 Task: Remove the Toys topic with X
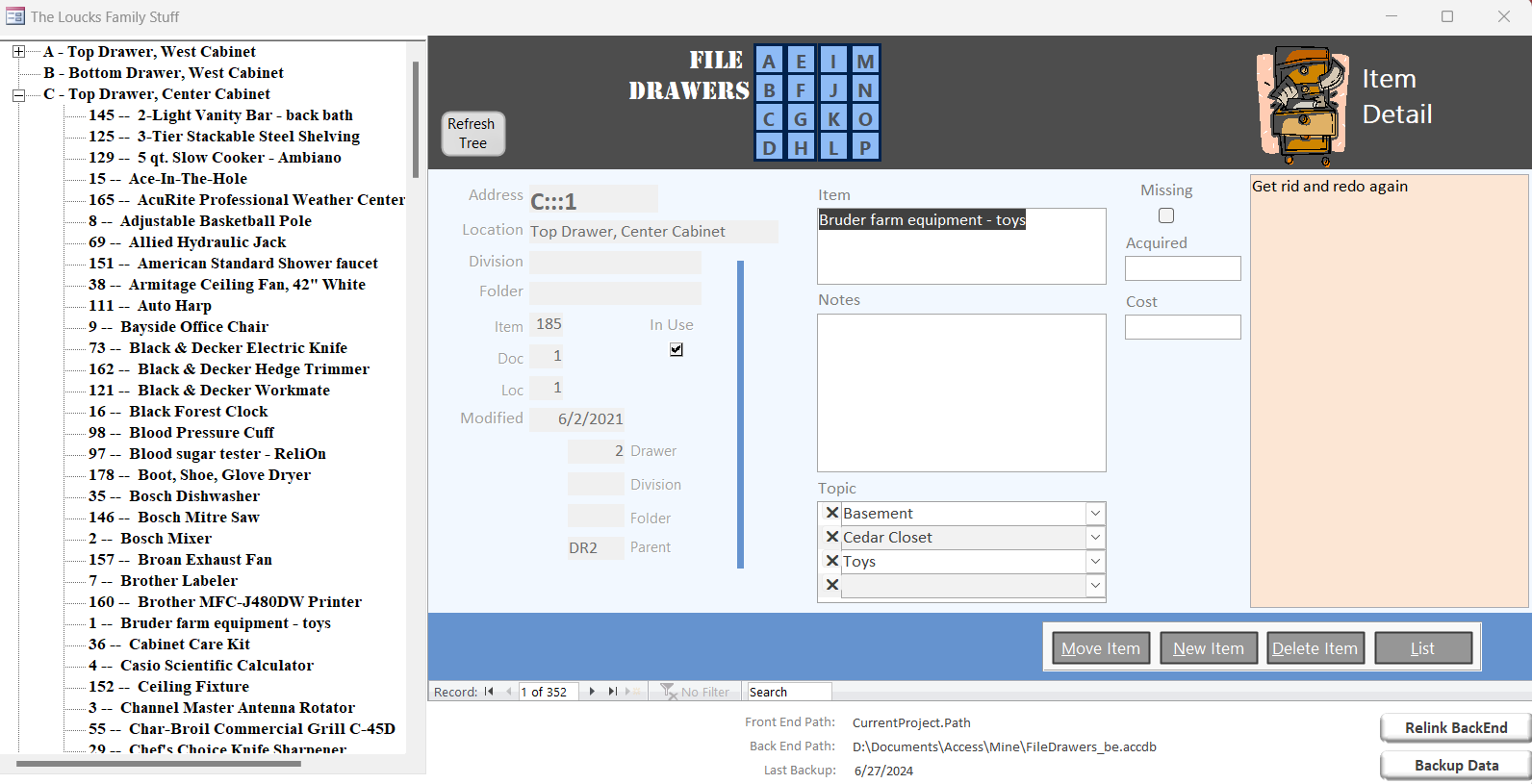point(832,561)
